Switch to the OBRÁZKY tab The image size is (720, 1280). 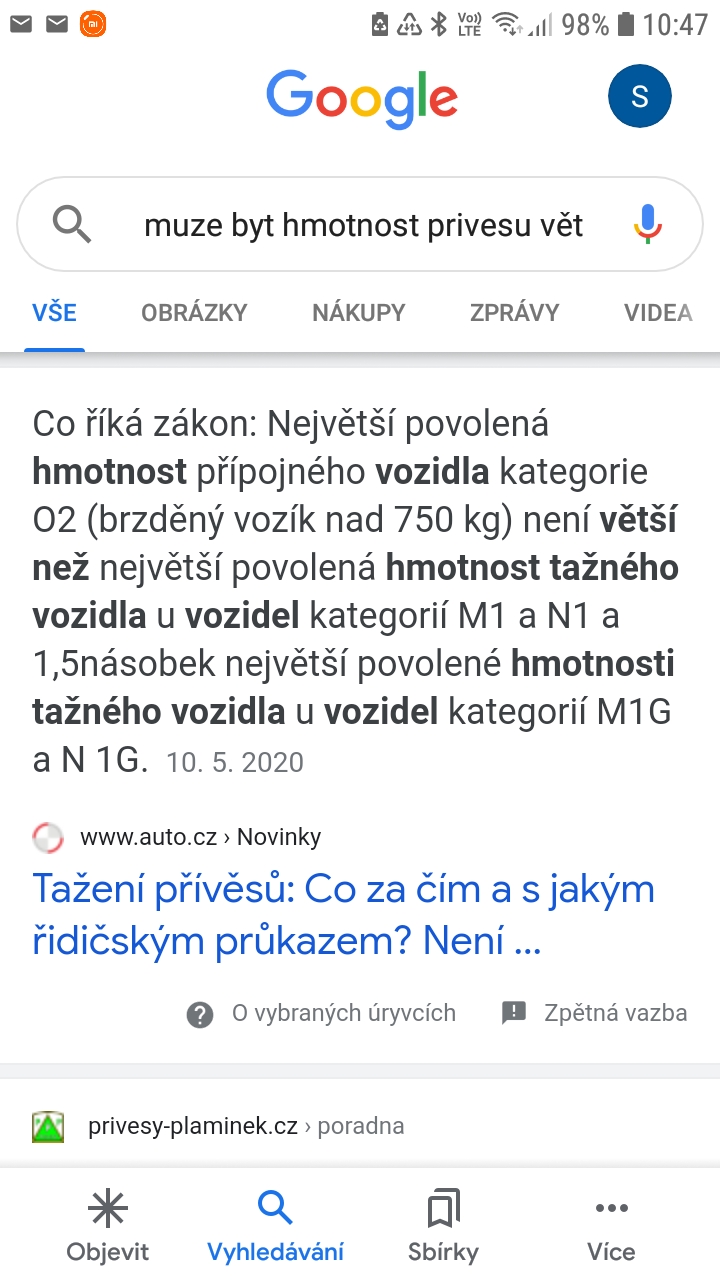click(x=194, y=312)
